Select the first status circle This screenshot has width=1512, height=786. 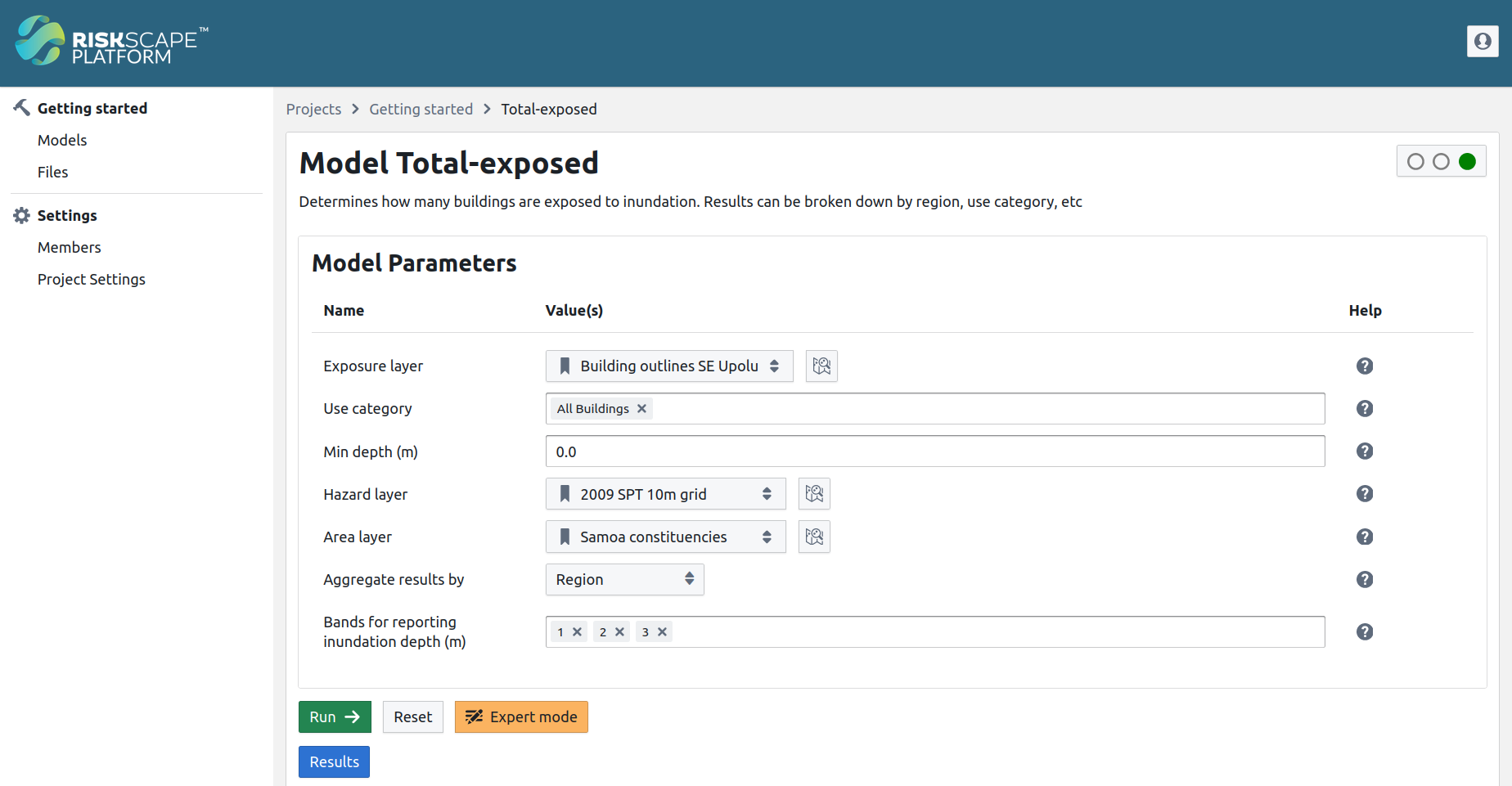click(x=1415, y=161)
